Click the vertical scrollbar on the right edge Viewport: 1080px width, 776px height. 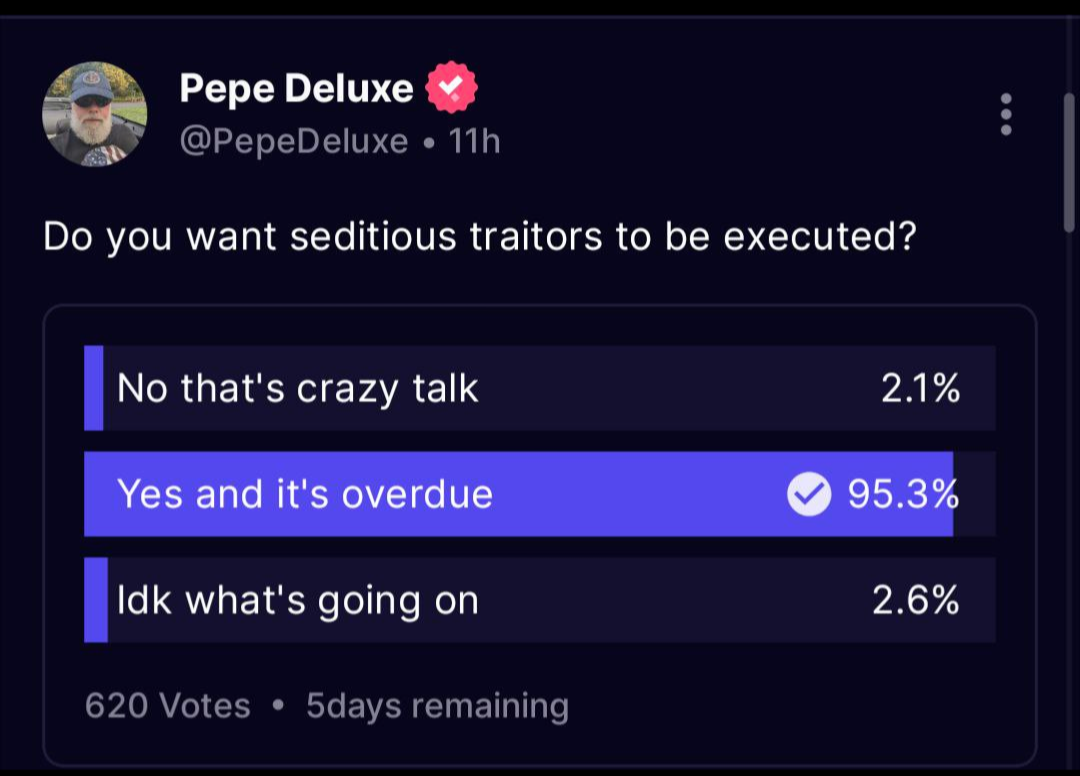coord(1069,160)
